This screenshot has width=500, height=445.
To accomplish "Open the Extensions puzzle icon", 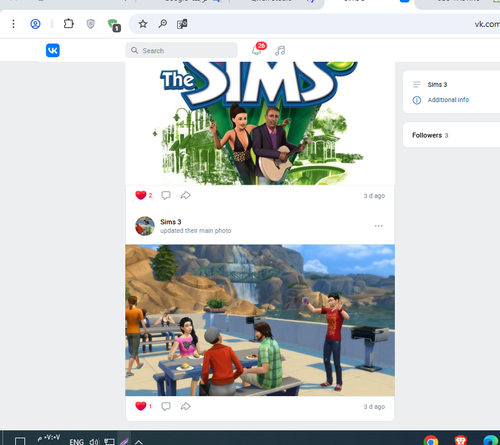I will pyautogui.click(x=69, y=24).
